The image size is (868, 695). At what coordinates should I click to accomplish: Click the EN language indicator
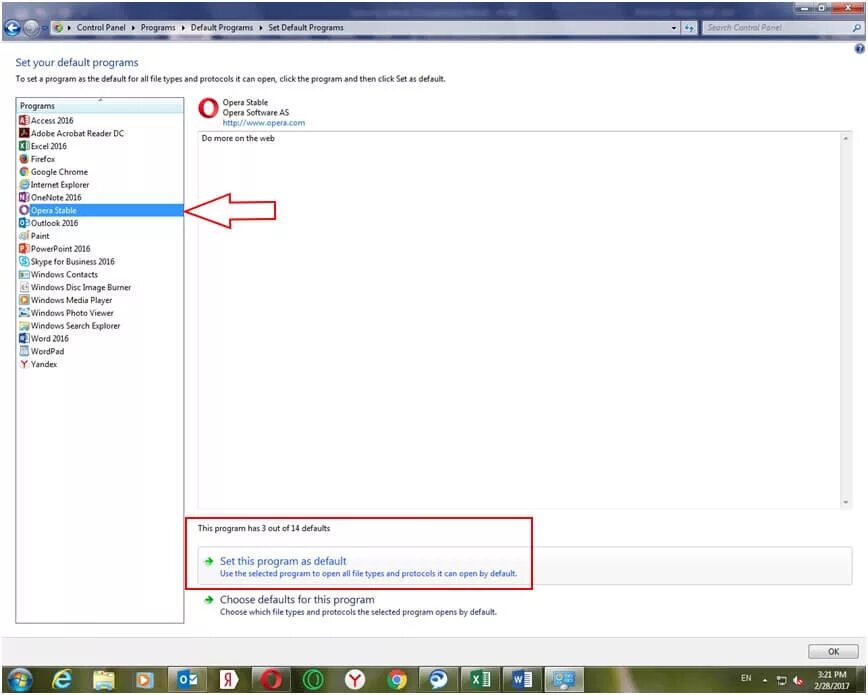(x=746, y=678)
